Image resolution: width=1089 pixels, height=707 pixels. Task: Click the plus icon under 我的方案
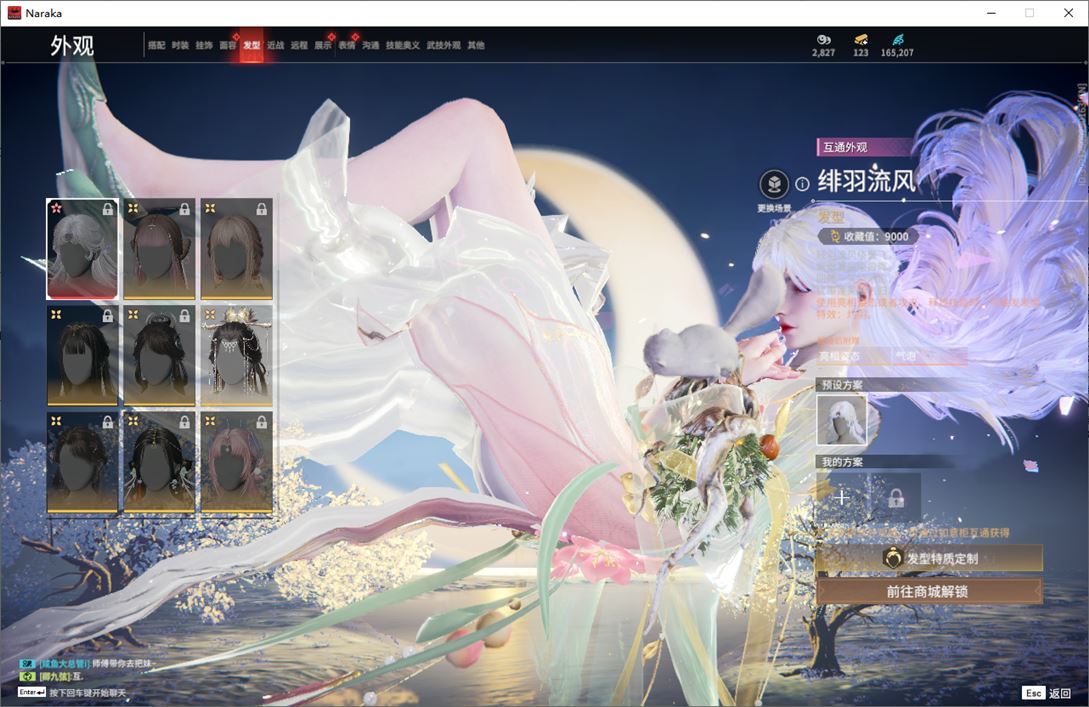(x=841, y=497)
